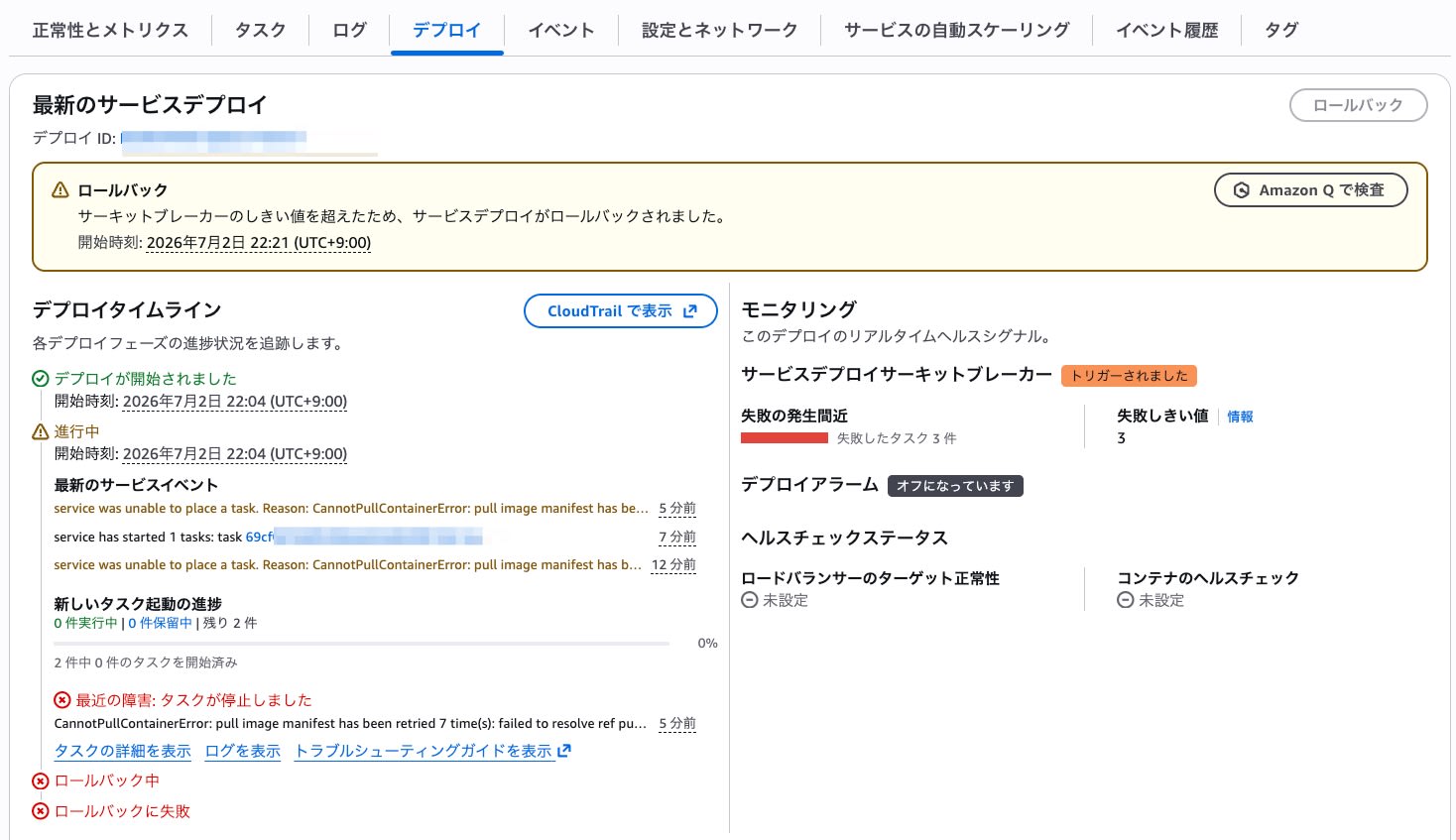Click the Amazon Q で検査 button
This screenshot has height=840, width=1456.
click(1310, 190)
